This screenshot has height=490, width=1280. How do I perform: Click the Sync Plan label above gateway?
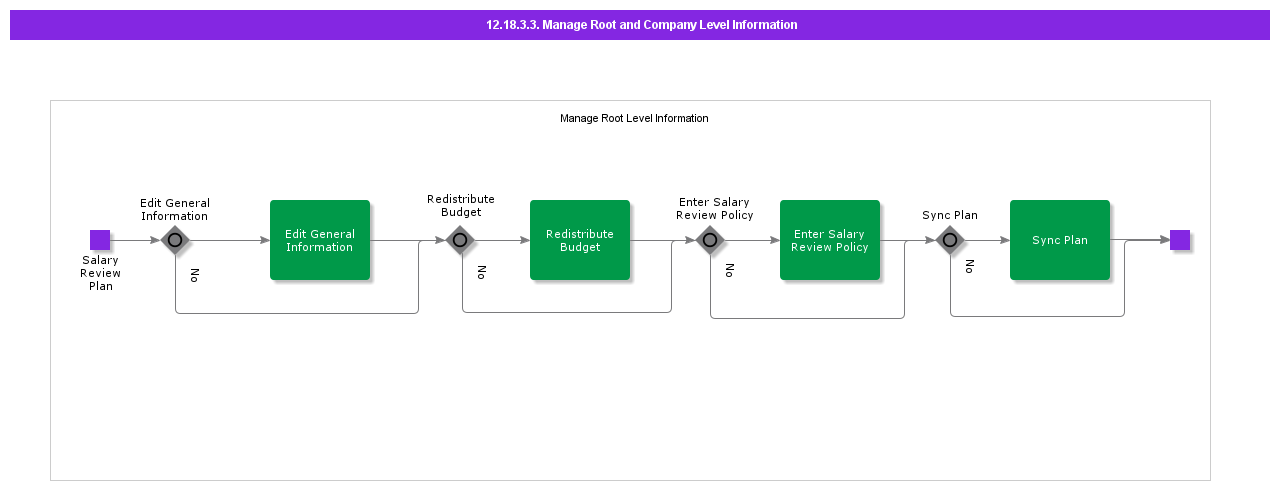click(x=950, y=215)
